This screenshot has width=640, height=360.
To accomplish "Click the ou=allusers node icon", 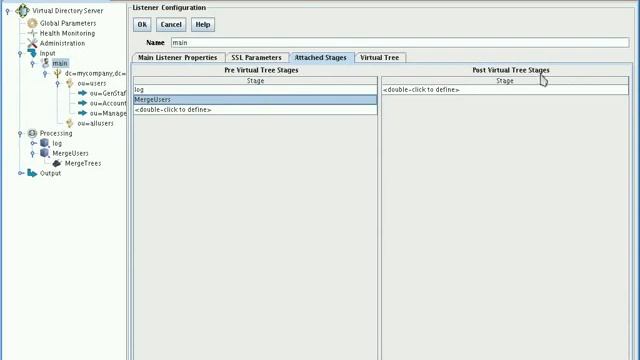I will 70,123.
